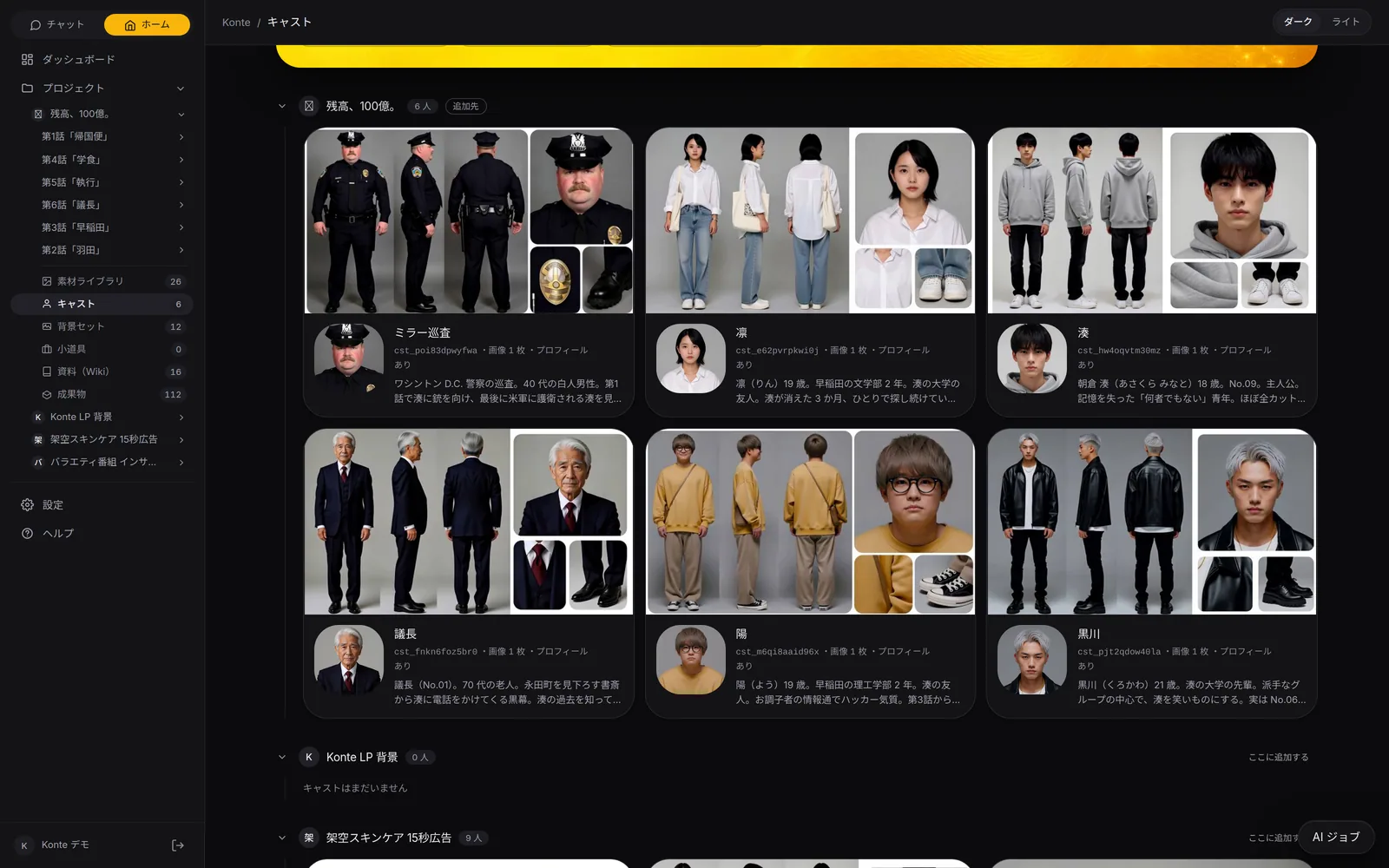The height and width of the screenshot is (868, 1389).
Task: Click the 素材ライブラリ image icon
Action: point(47,281)
